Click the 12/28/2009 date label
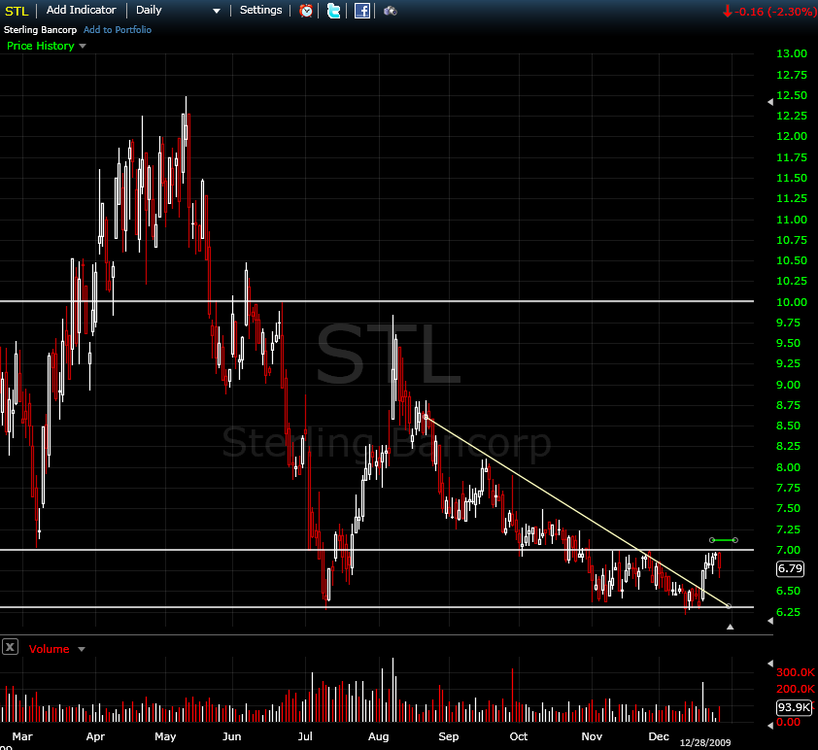 coord(705,742)
